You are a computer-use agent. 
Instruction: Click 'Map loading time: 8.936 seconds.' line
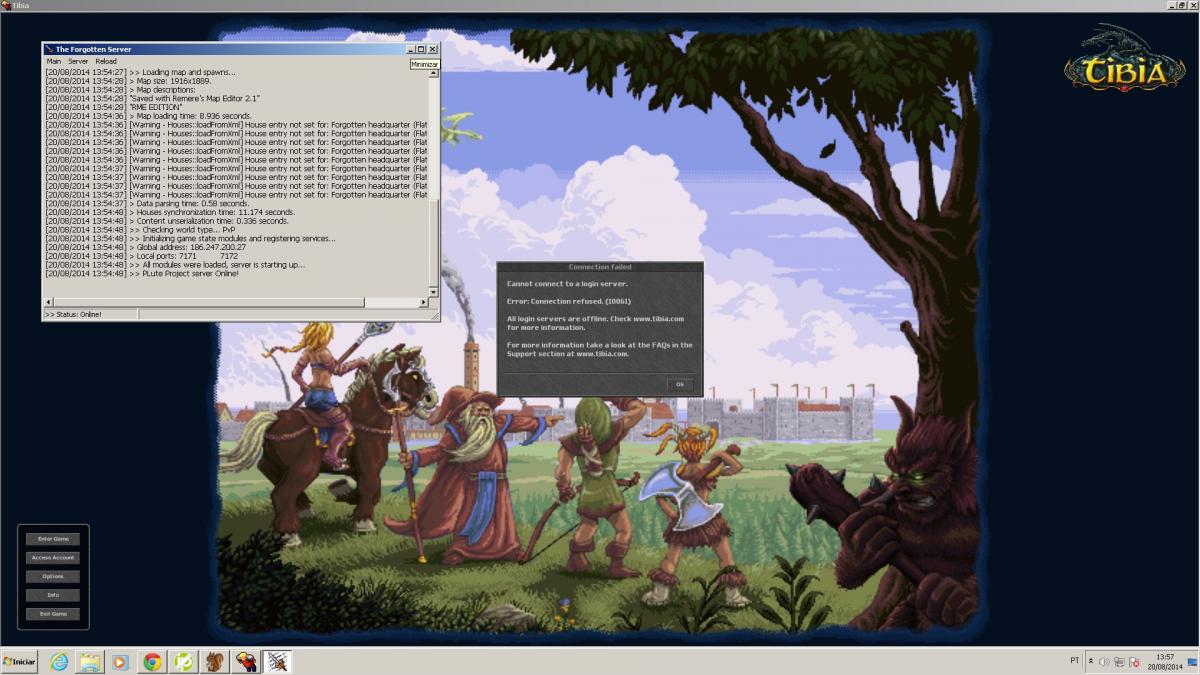coord(148,116)
